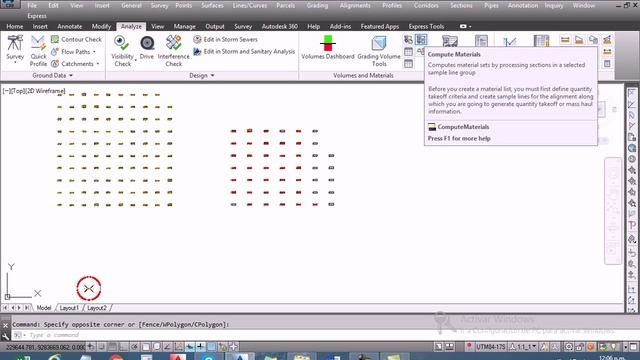Toggle Object Snap in status bar
The height and width of the screenshot is (360, 640).
146,347
